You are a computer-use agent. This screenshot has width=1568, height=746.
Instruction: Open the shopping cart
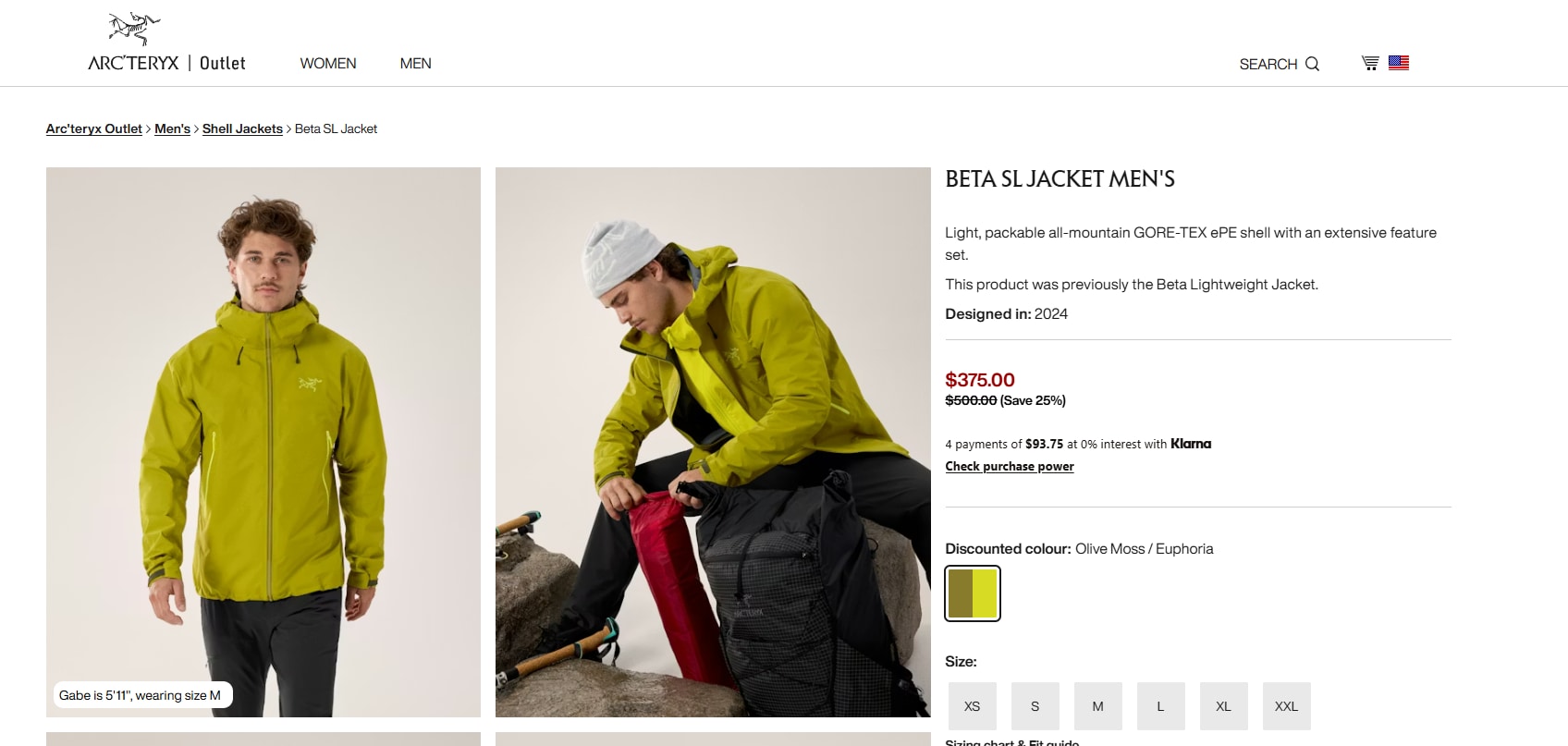pyautogui.click(x=1370, y=63)
